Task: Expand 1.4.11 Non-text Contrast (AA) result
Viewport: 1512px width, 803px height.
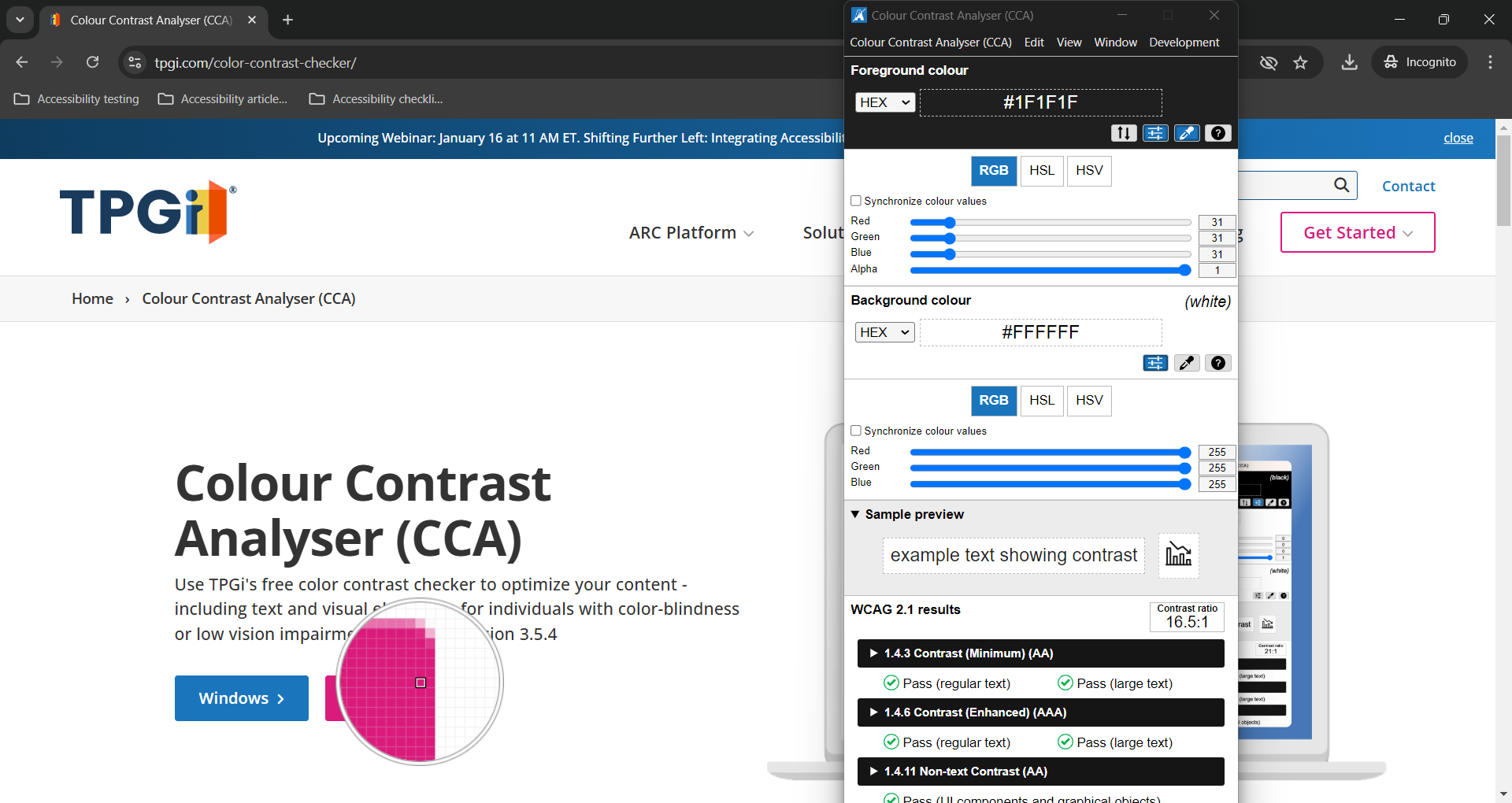Action: pyautogui.click(x=1040, y=772)
